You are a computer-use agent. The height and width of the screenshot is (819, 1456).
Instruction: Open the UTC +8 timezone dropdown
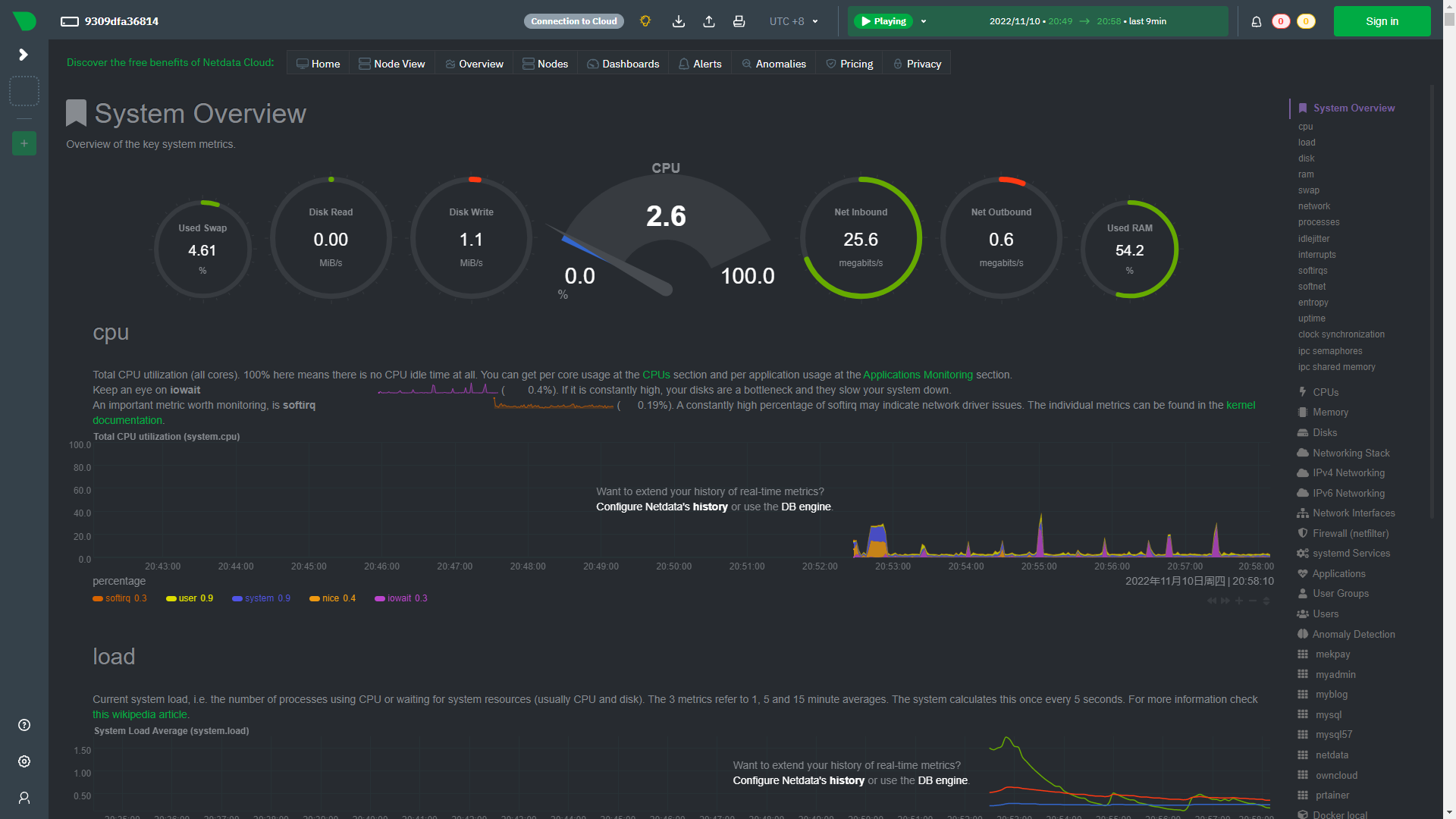tap(793, 21)
